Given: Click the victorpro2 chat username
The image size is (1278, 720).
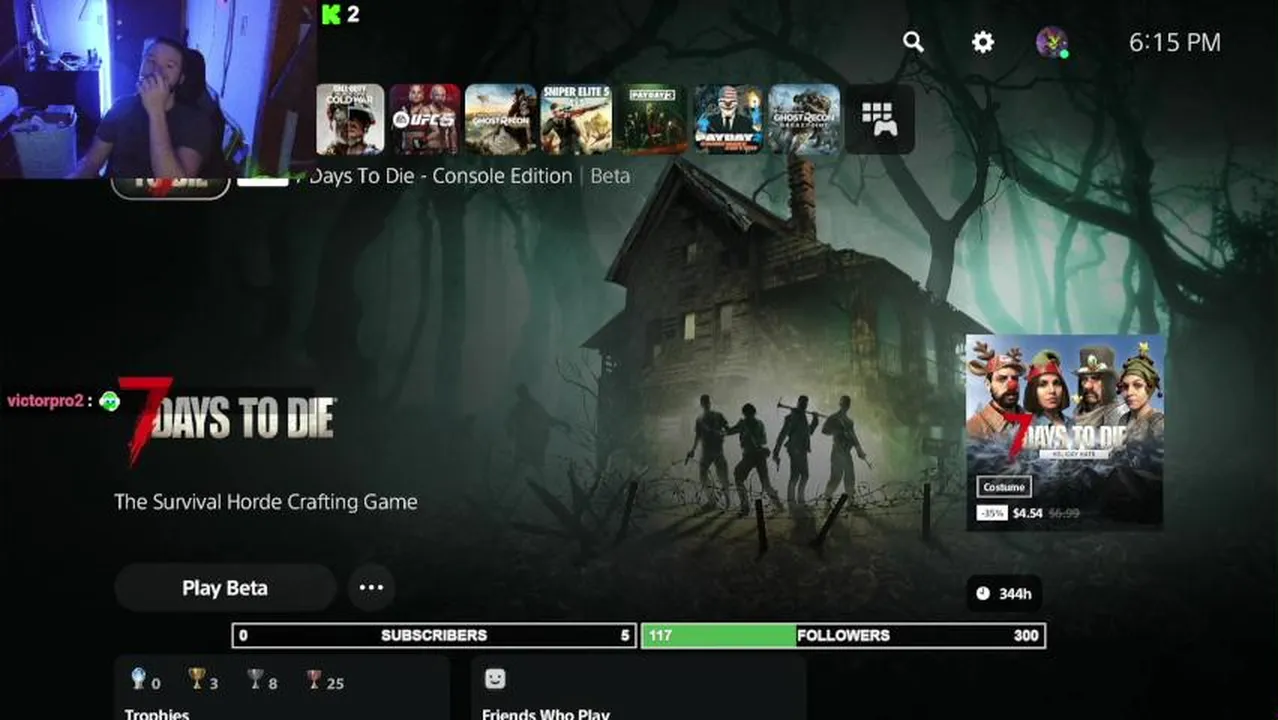Looking at the screenshot, I should click(x=44, y=401).
